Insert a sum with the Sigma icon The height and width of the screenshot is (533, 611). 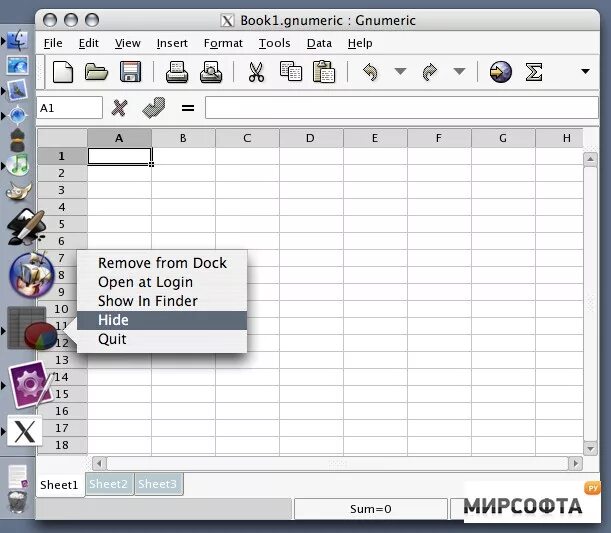point(533,72)
